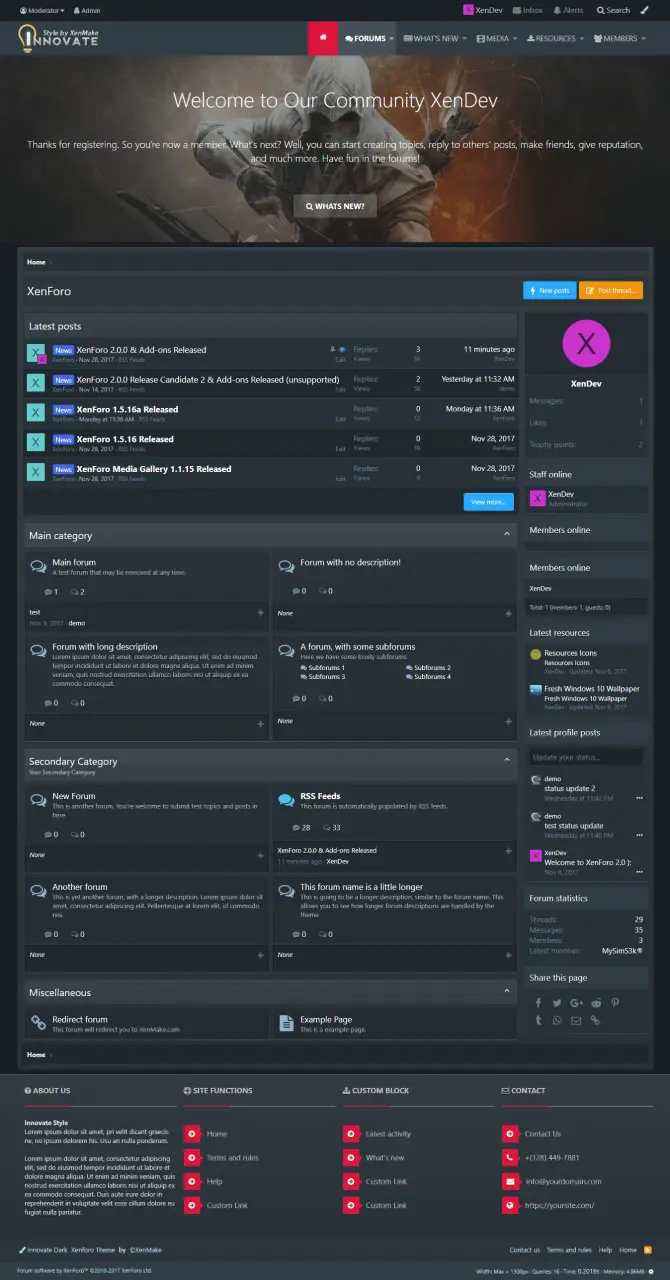Click the red Home icon in navigation
Viewport: 670px width, 1280px height.
pos(322,38)
